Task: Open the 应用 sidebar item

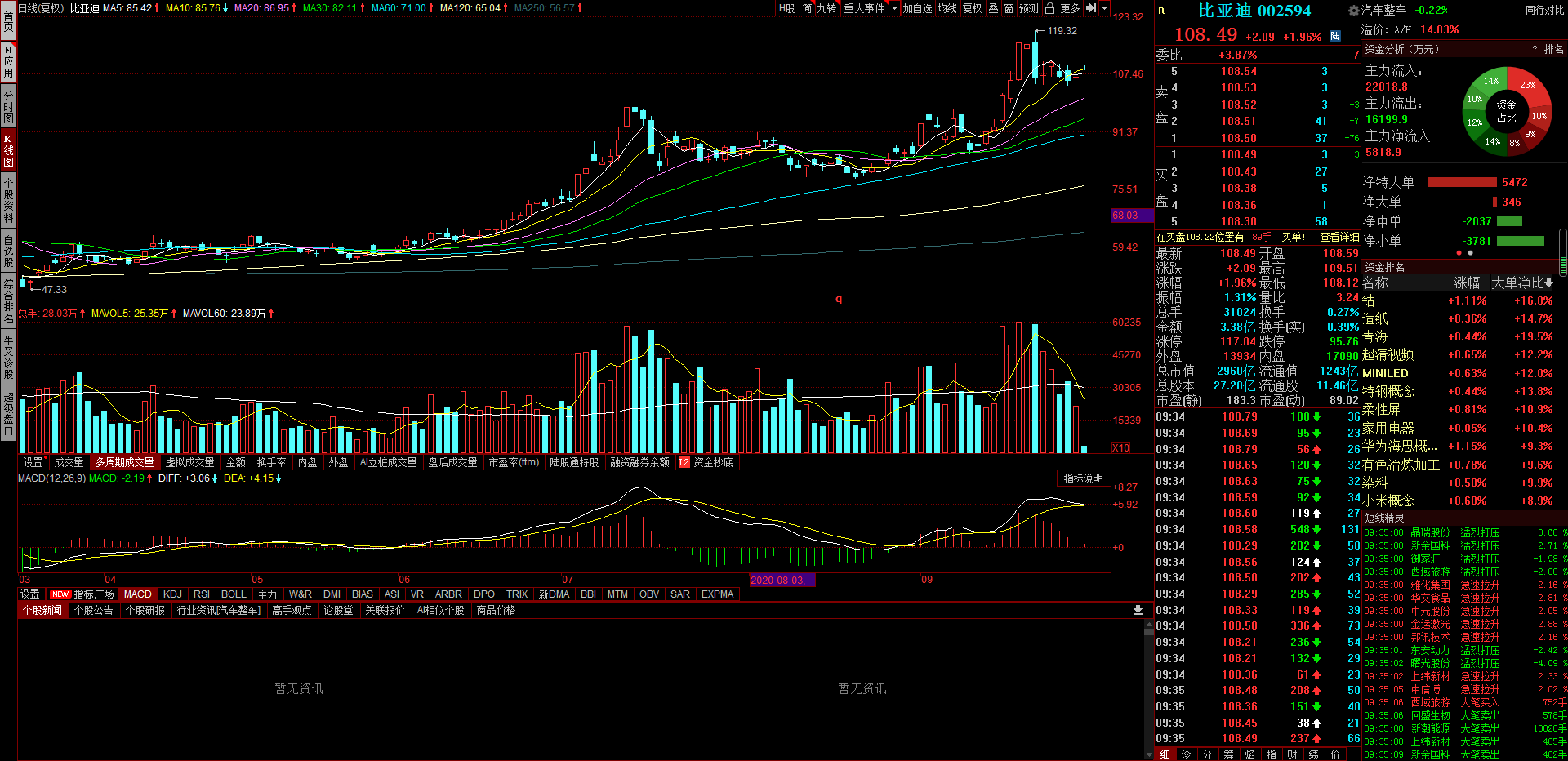Action: [8, 61]
